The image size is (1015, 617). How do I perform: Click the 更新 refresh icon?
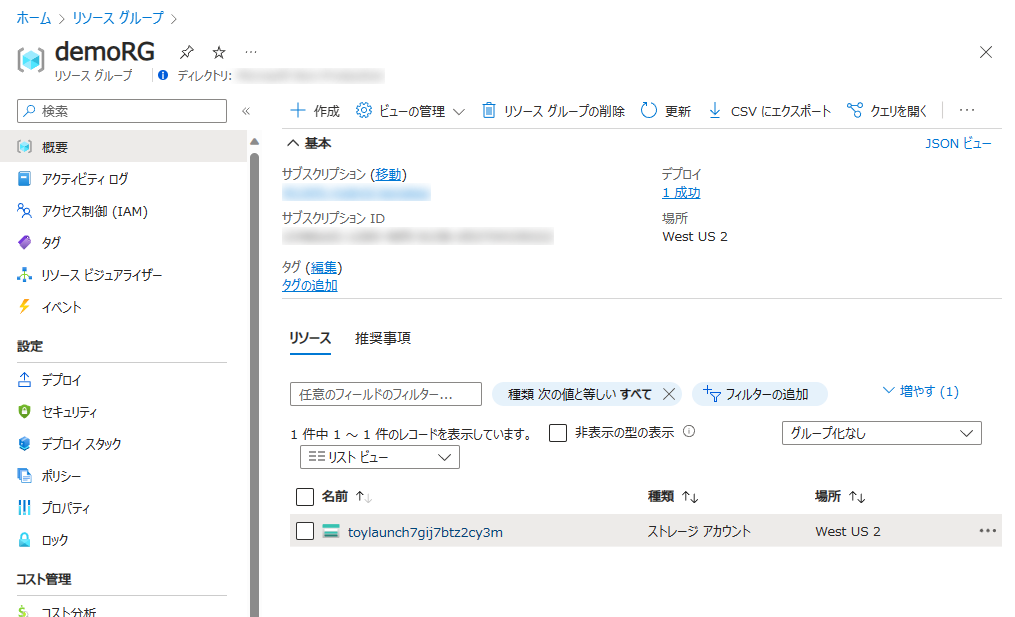point(649,111)
